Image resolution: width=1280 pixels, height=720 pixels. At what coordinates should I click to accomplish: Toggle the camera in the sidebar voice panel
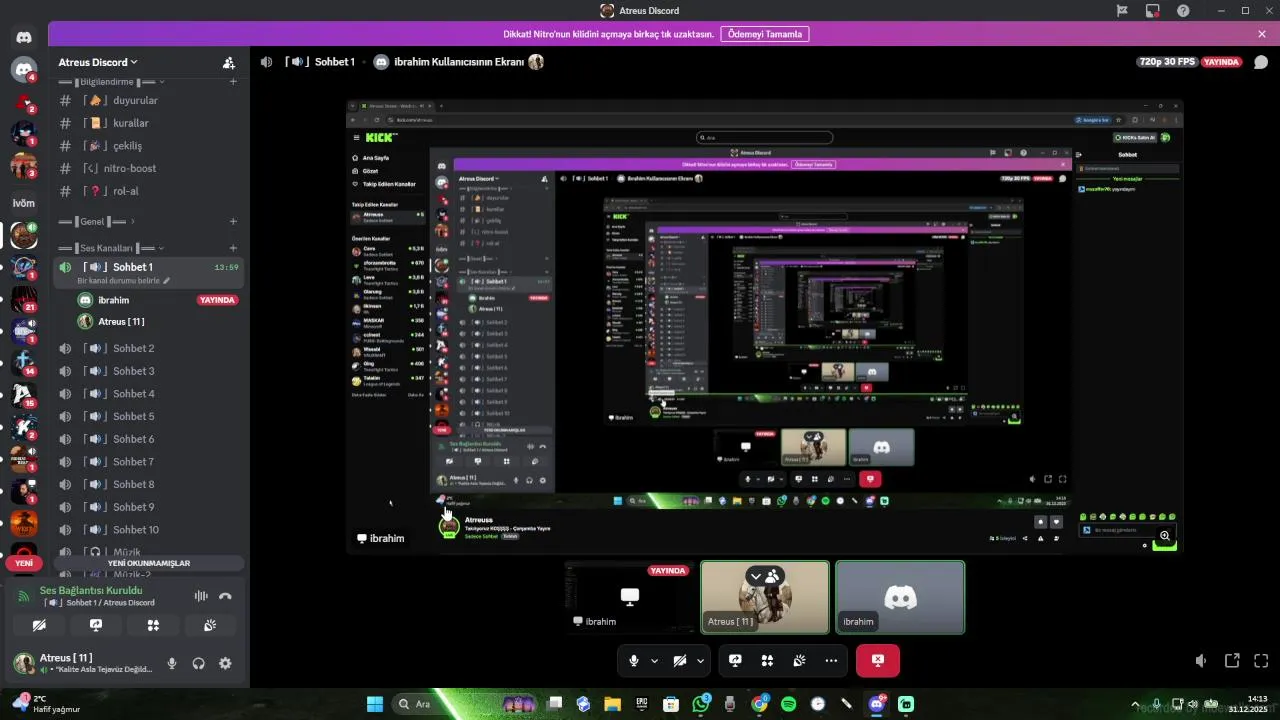click(39, 625)
